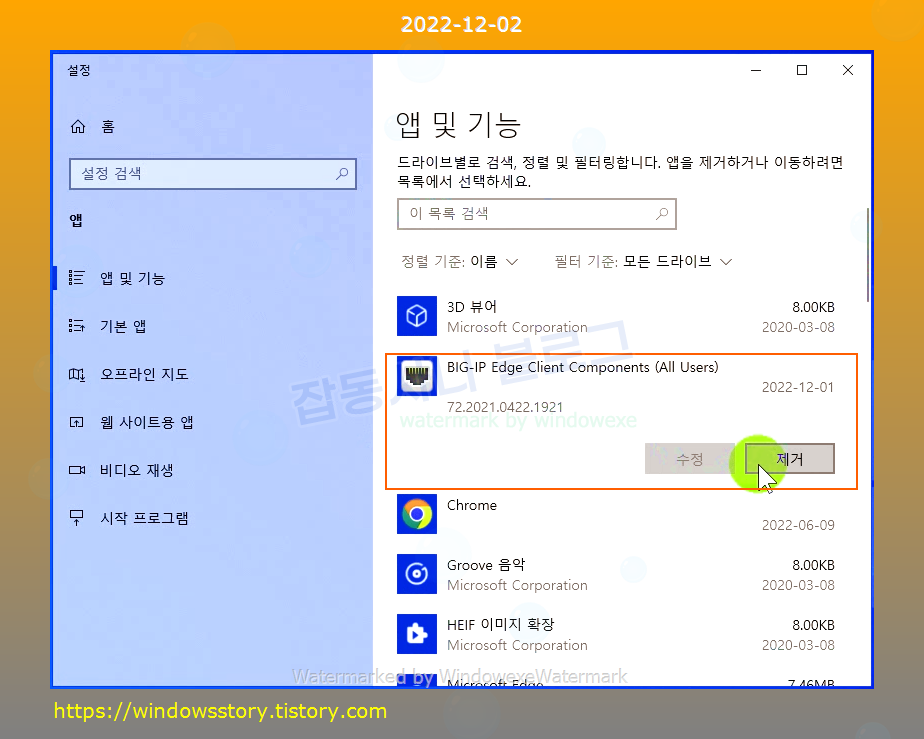Viewport: 924px width, 739px height.
Task: Click the HEIF 이미지 확장 app icon
Action: (x=417, y=634)
